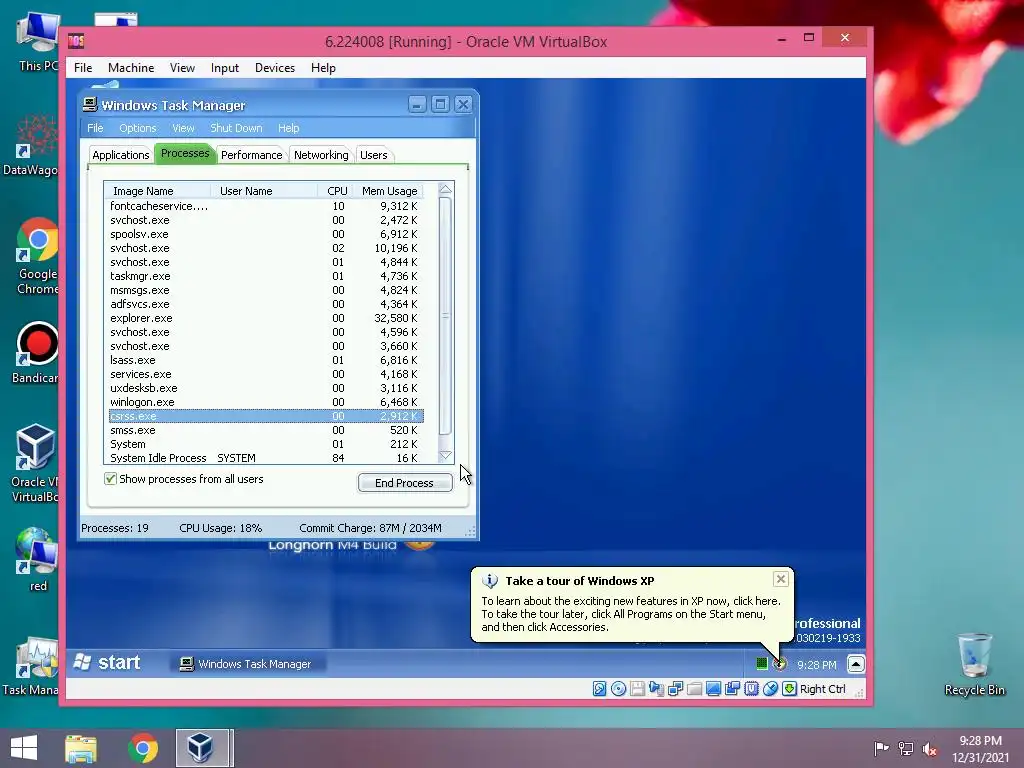Sort processes by User Name column

tap(264, 191)
